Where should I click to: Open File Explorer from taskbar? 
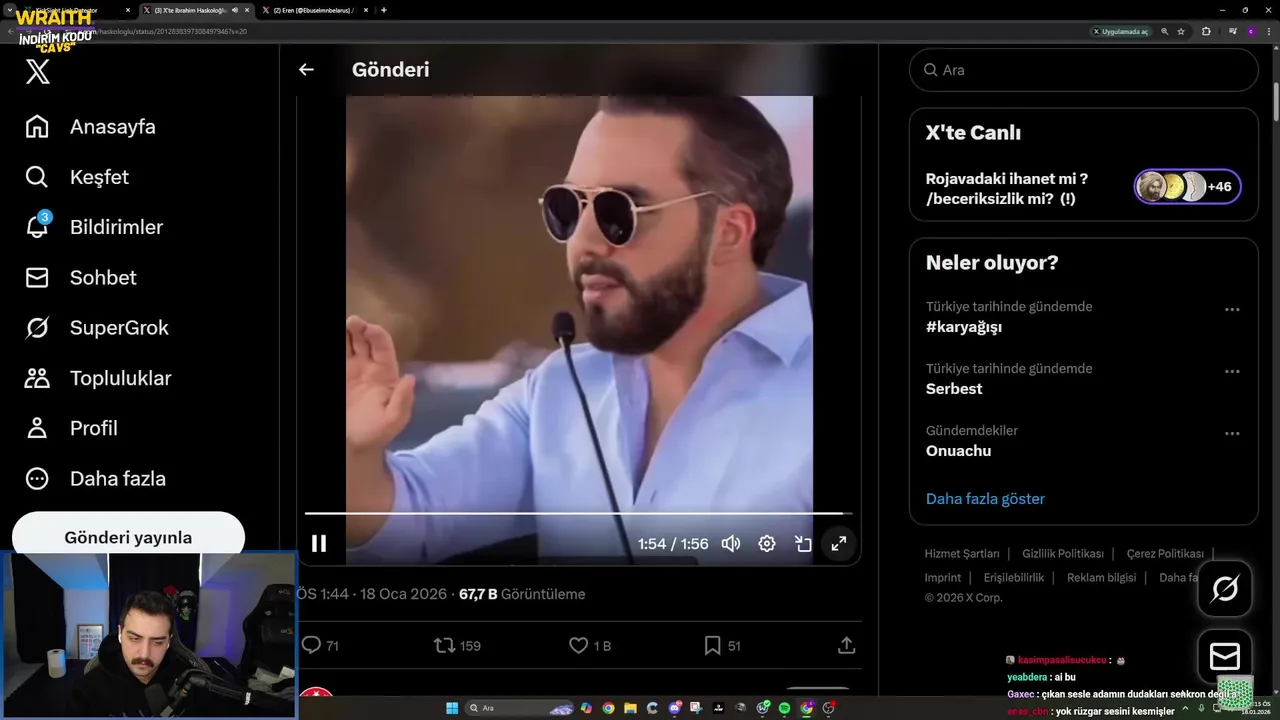point(630,708)
